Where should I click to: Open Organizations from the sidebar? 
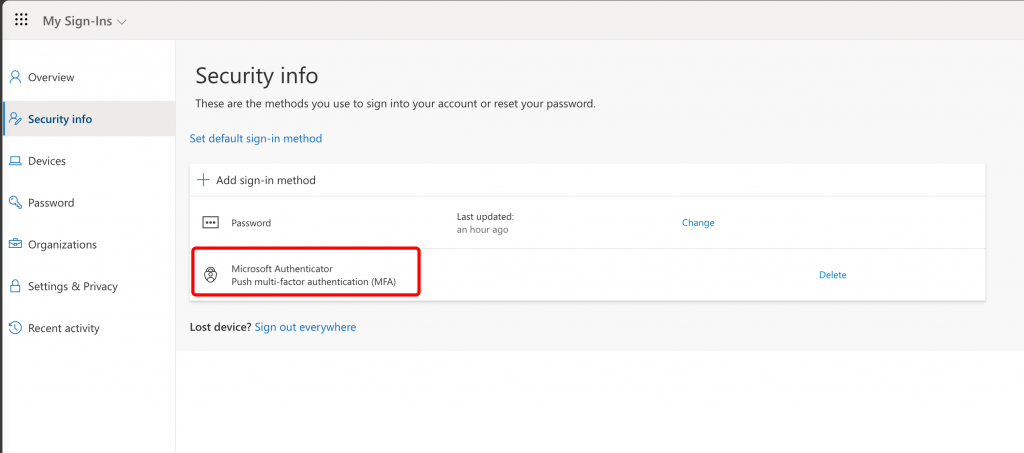[x=62, y=244]
